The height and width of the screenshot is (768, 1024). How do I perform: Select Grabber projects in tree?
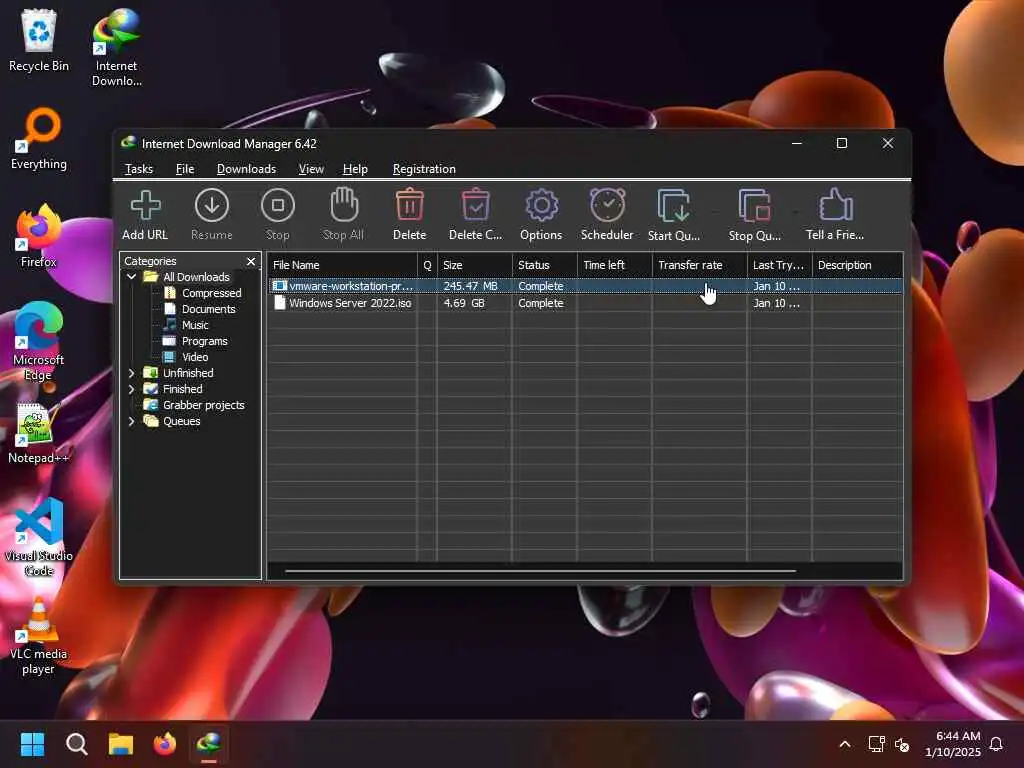(x=203, y=405)
